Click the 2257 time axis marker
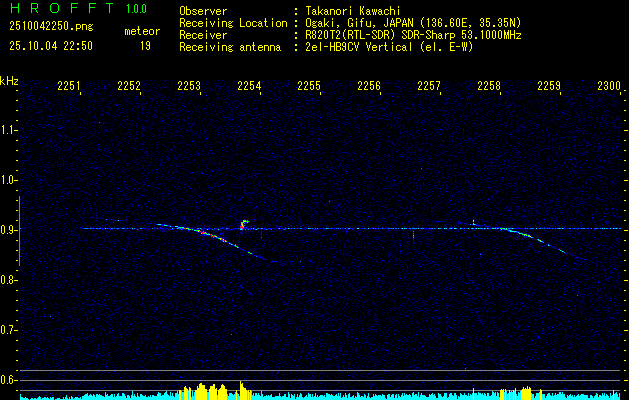Viewport: 629px width, 400px height. [x=429, y=85]
